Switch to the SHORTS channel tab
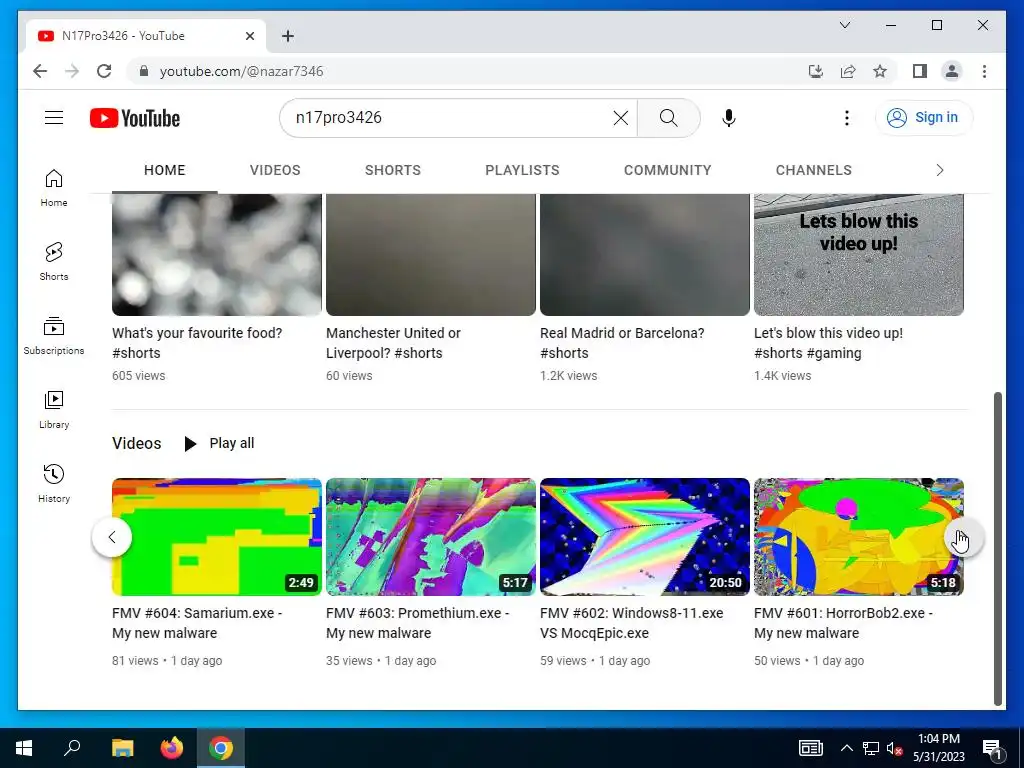The width and height of the screenshot is (1024, 768). pos(392,170)
